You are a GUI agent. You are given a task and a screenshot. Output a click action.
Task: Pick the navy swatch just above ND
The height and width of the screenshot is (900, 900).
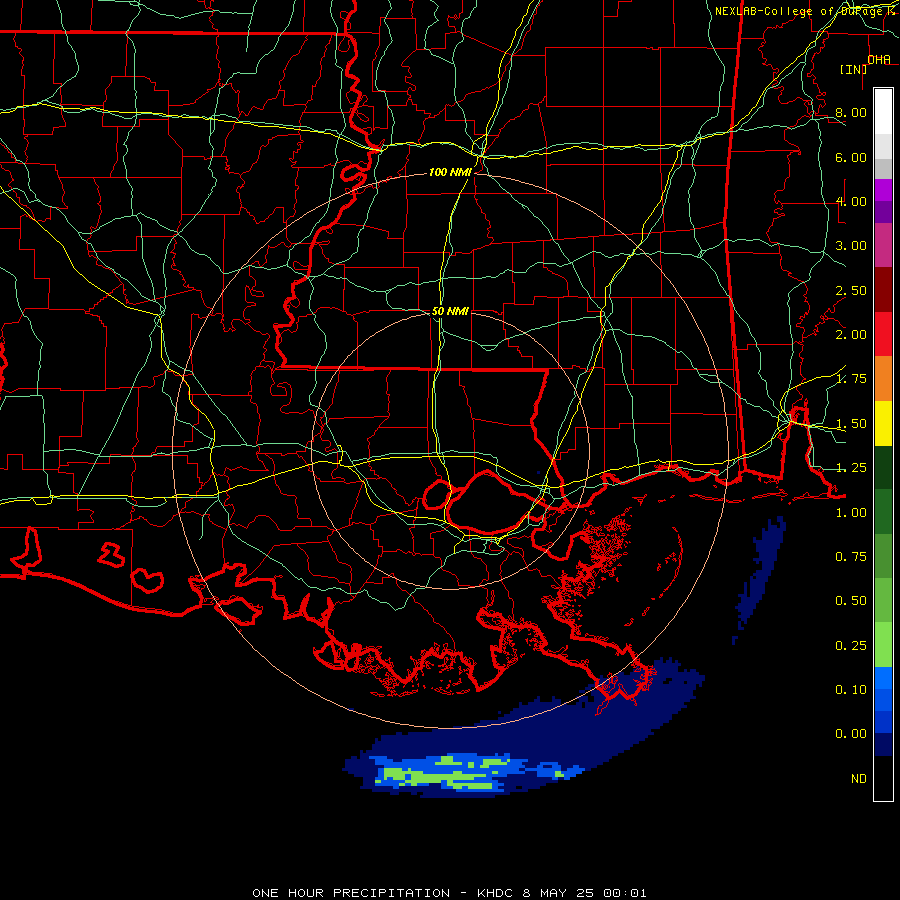(x=883, y=745)
